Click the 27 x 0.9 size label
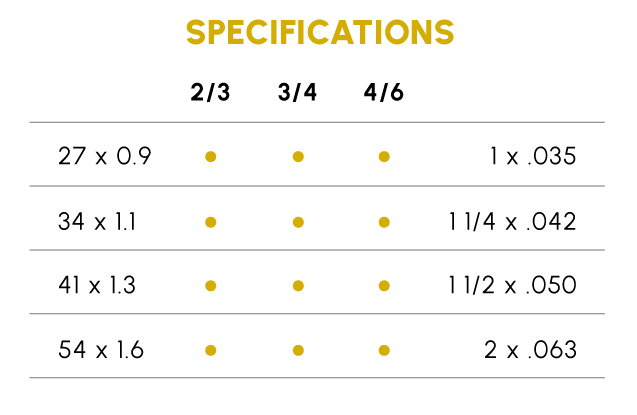The image size is (637, 415). [x=104, y=157]
